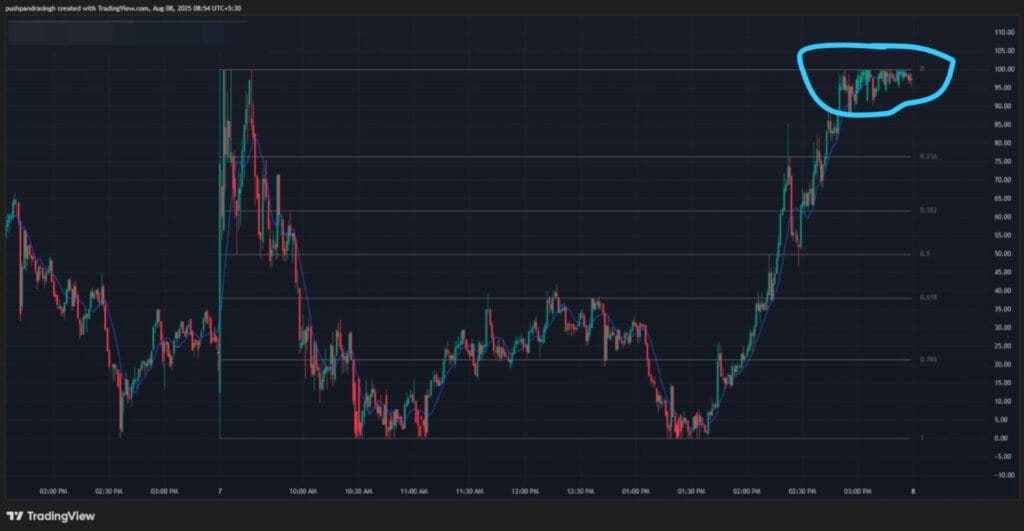Click the date marker 7 on time axis
Screen dimensions: 1024x531
[219, 491]
